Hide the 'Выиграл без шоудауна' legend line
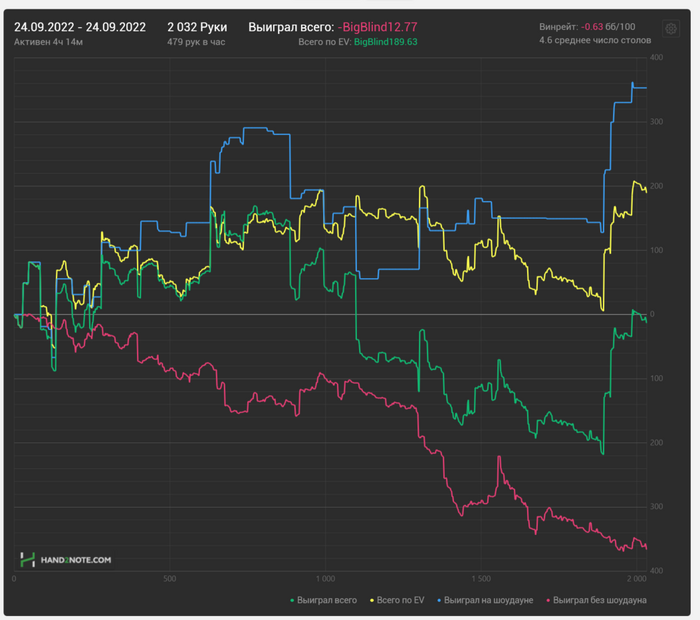The image size is (700, 620). coord(600,600)
